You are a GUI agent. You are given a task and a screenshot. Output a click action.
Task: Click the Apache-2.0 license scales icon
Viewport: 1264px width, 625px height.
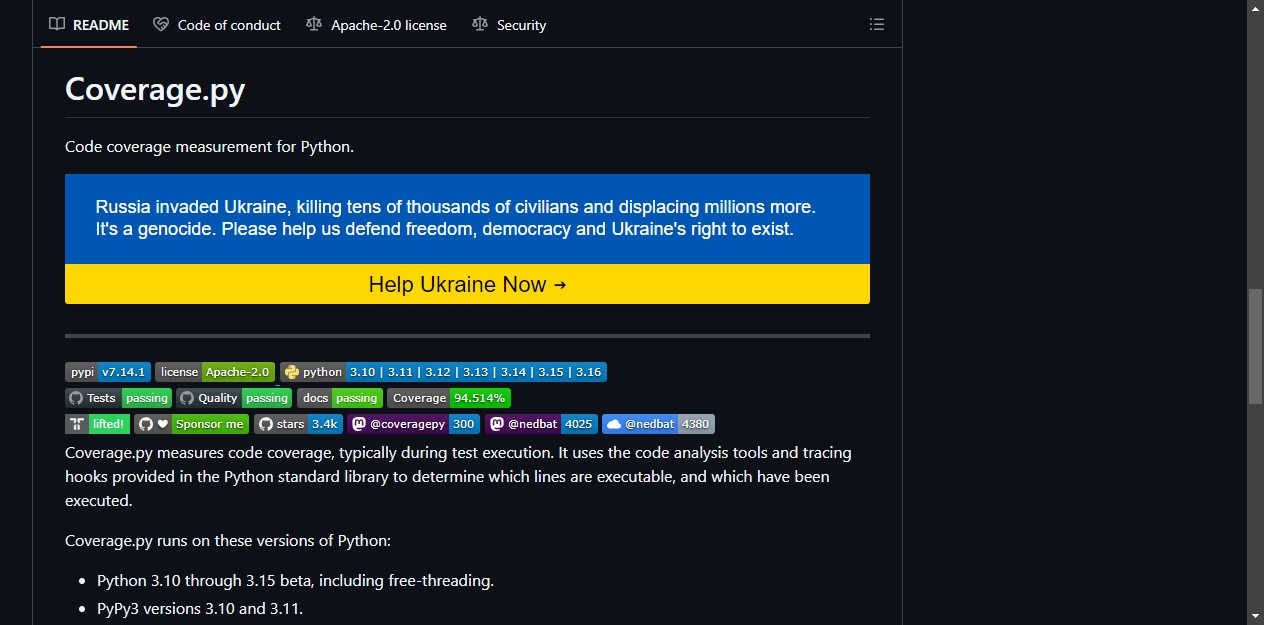coord(314,25)
